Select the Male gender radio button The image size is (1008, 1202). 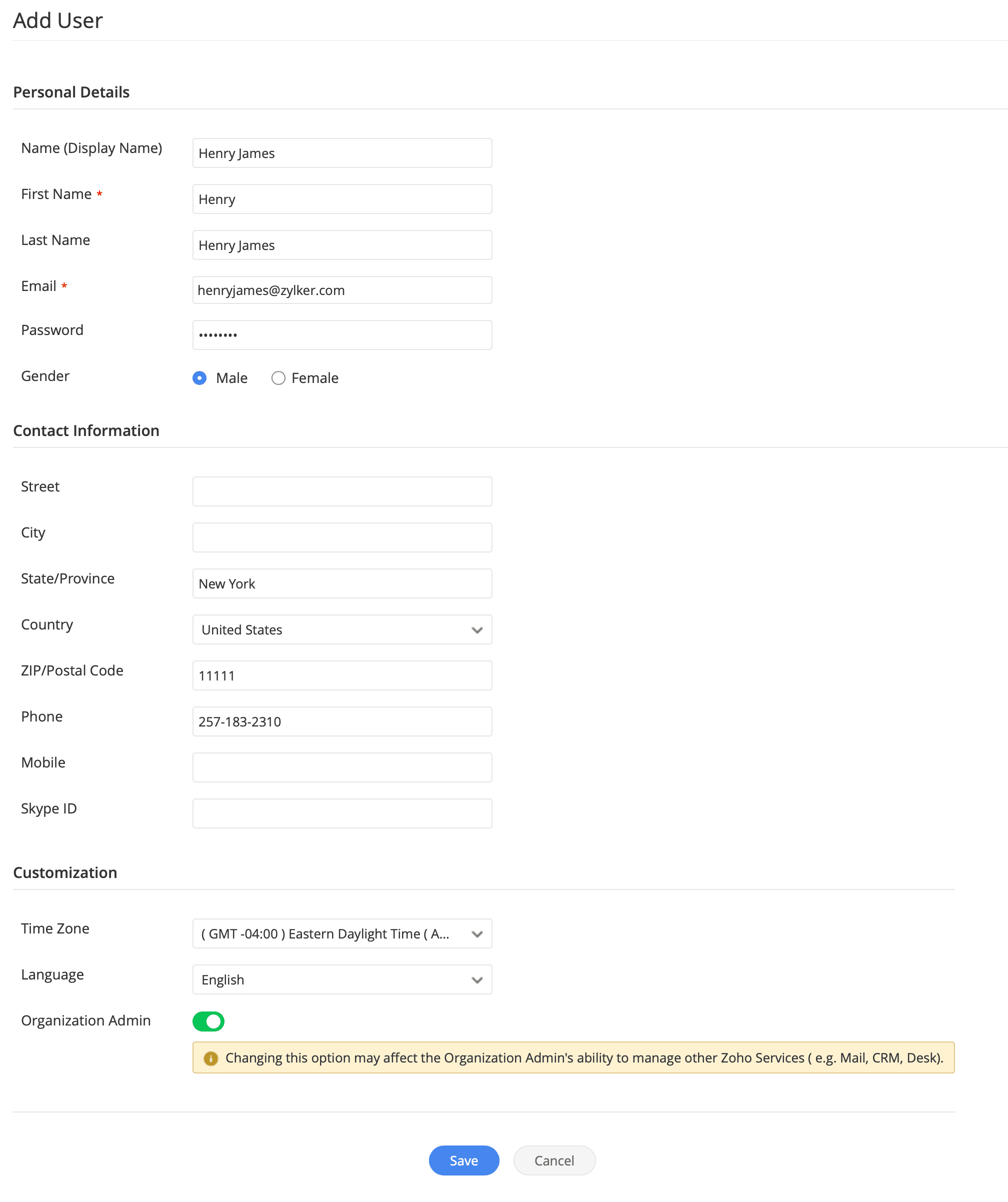(x=199, y=378)
